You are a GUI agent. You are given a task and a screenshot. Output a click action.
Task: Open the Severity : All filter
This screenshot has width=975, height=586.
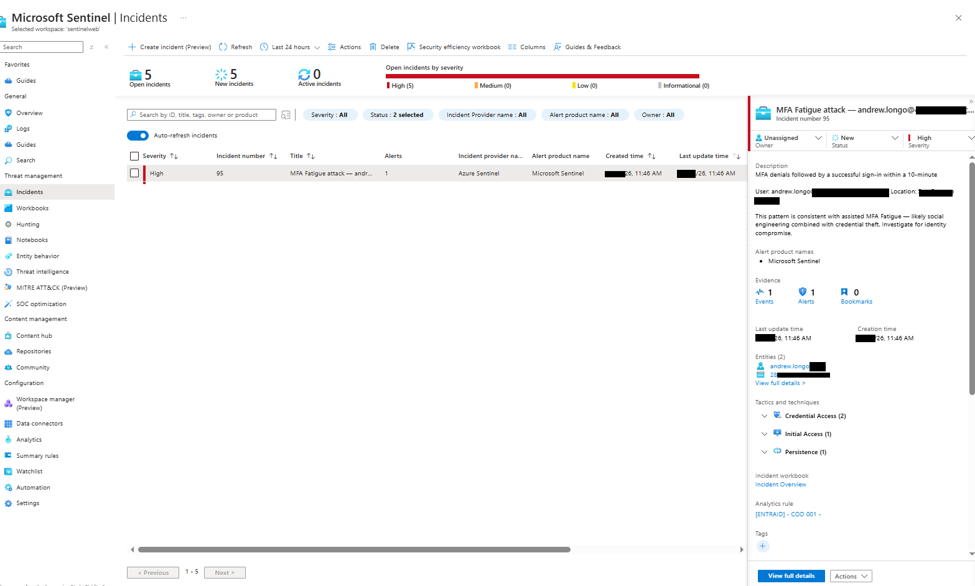[x=330, y=114]
